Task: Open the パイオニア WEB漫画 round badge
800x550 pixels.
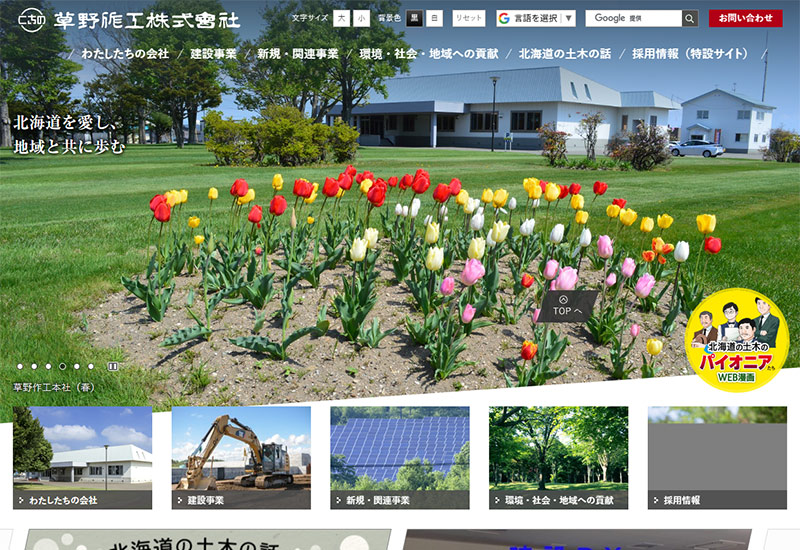Action: (736, 340)
